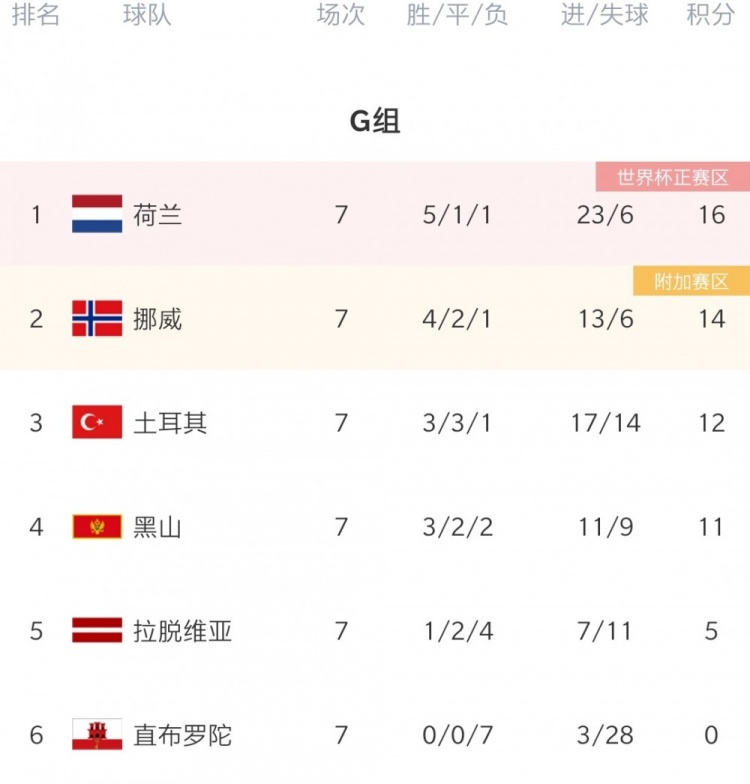
Task: Click the 附加赛区 yellow badge
Action: [692, 281]
